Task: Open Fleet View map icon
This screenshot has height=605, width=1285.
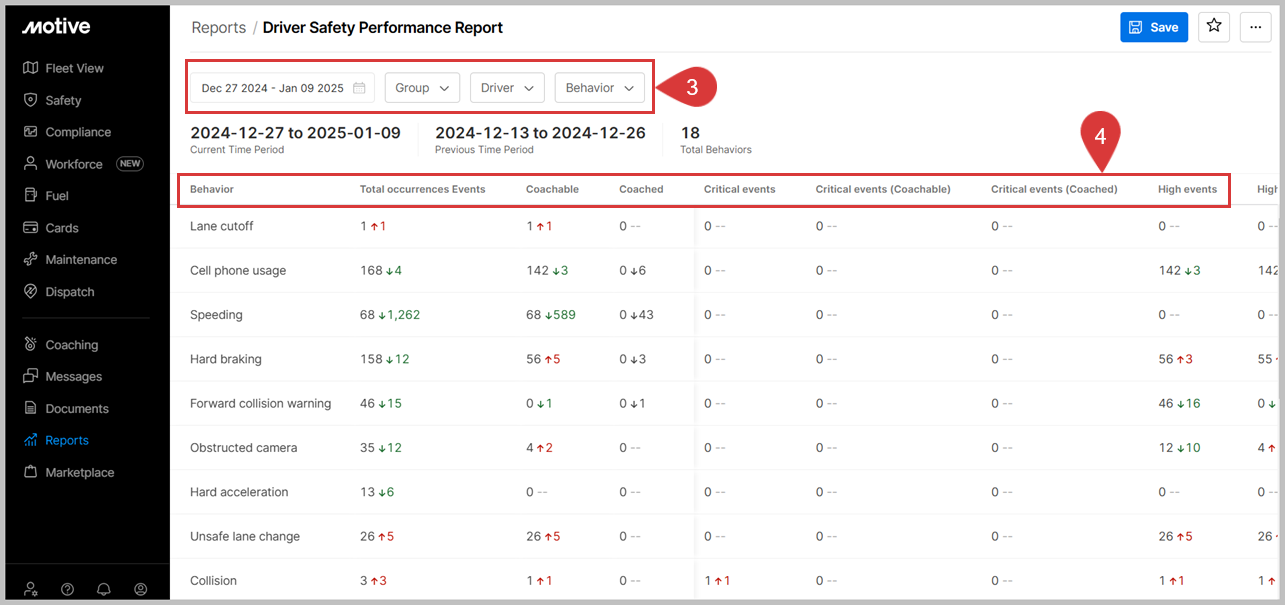Action: (30, 68)
